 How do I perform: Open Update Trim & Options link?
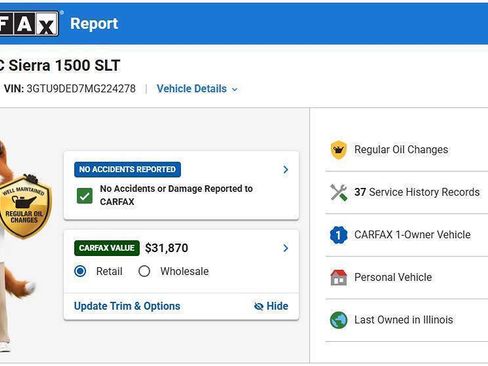click(x=127, y=306)
